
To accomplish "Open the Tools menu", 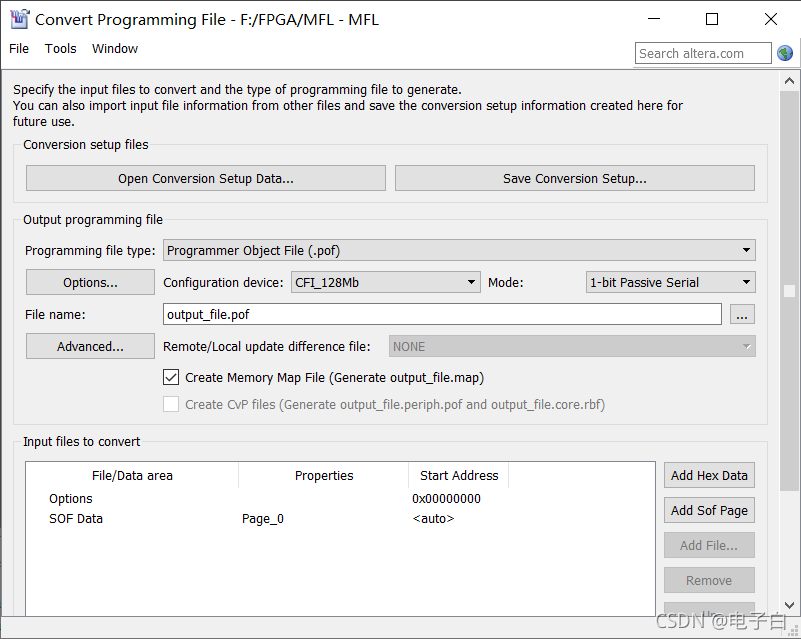I will [x=60, y=49].
